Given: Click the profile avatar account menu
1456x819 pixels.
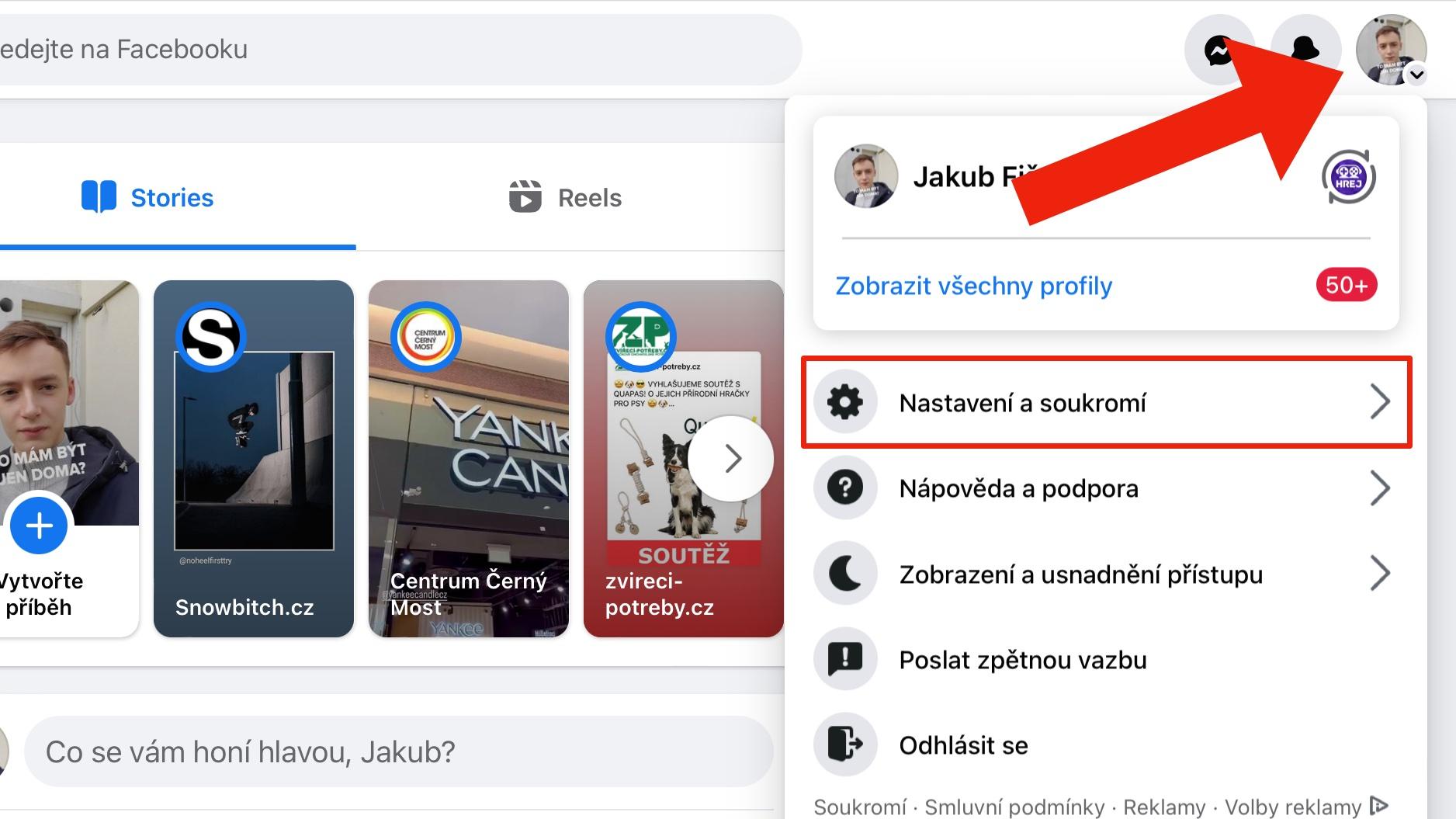Looking at the screenshot, I should point(1391,50).
